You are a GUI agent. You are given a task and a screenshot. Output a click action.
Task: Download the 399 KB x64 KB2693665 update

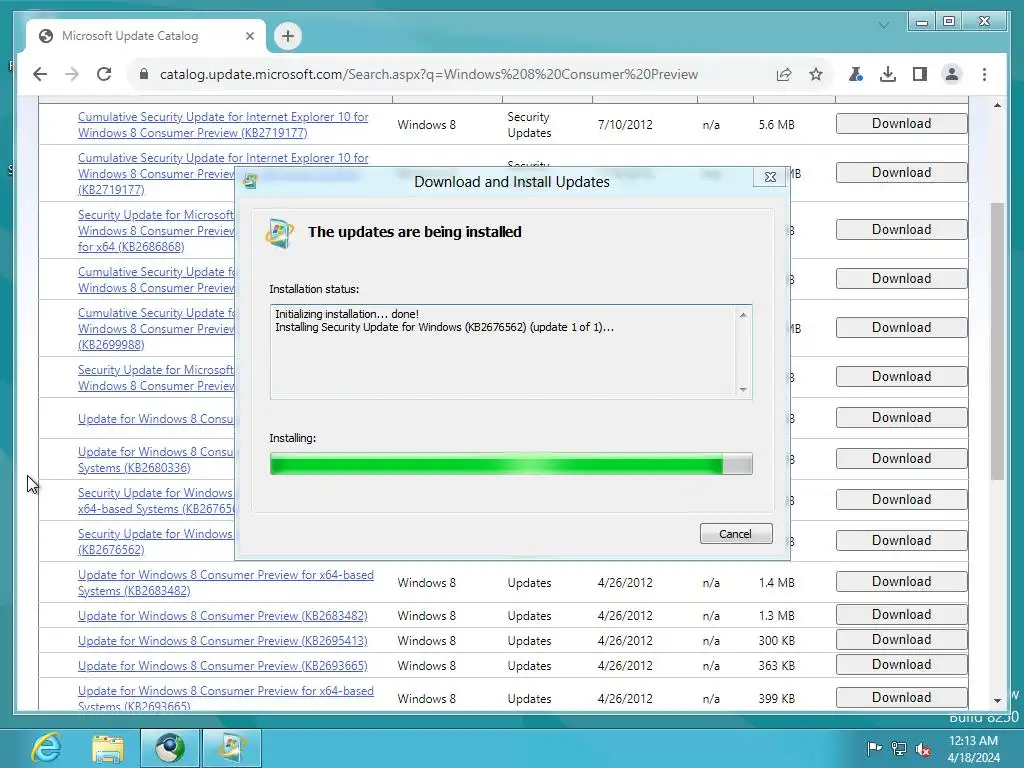coord(901,697)
